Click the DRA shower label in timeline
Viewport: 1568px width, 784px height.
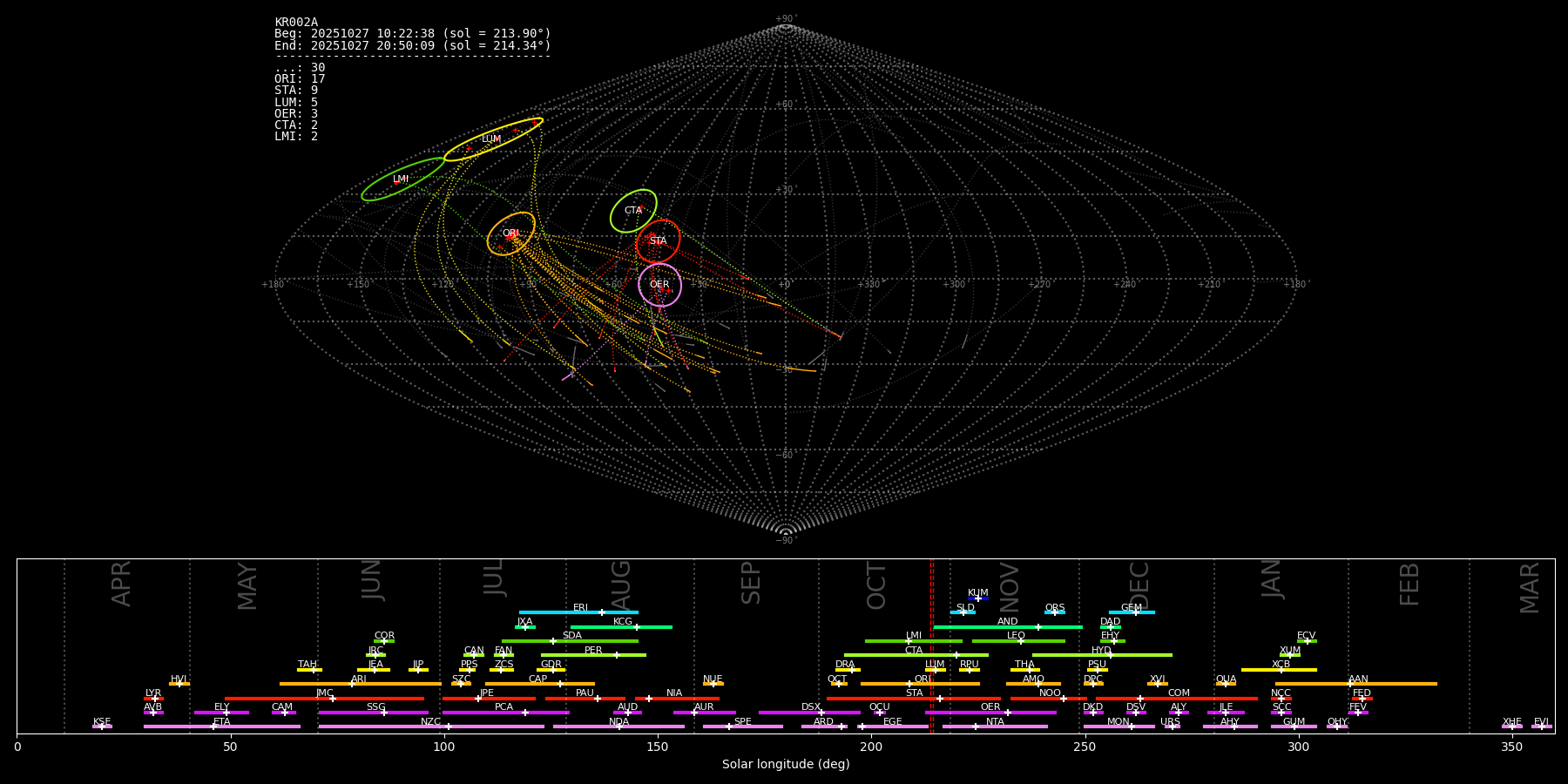click(x=845, y=665)
